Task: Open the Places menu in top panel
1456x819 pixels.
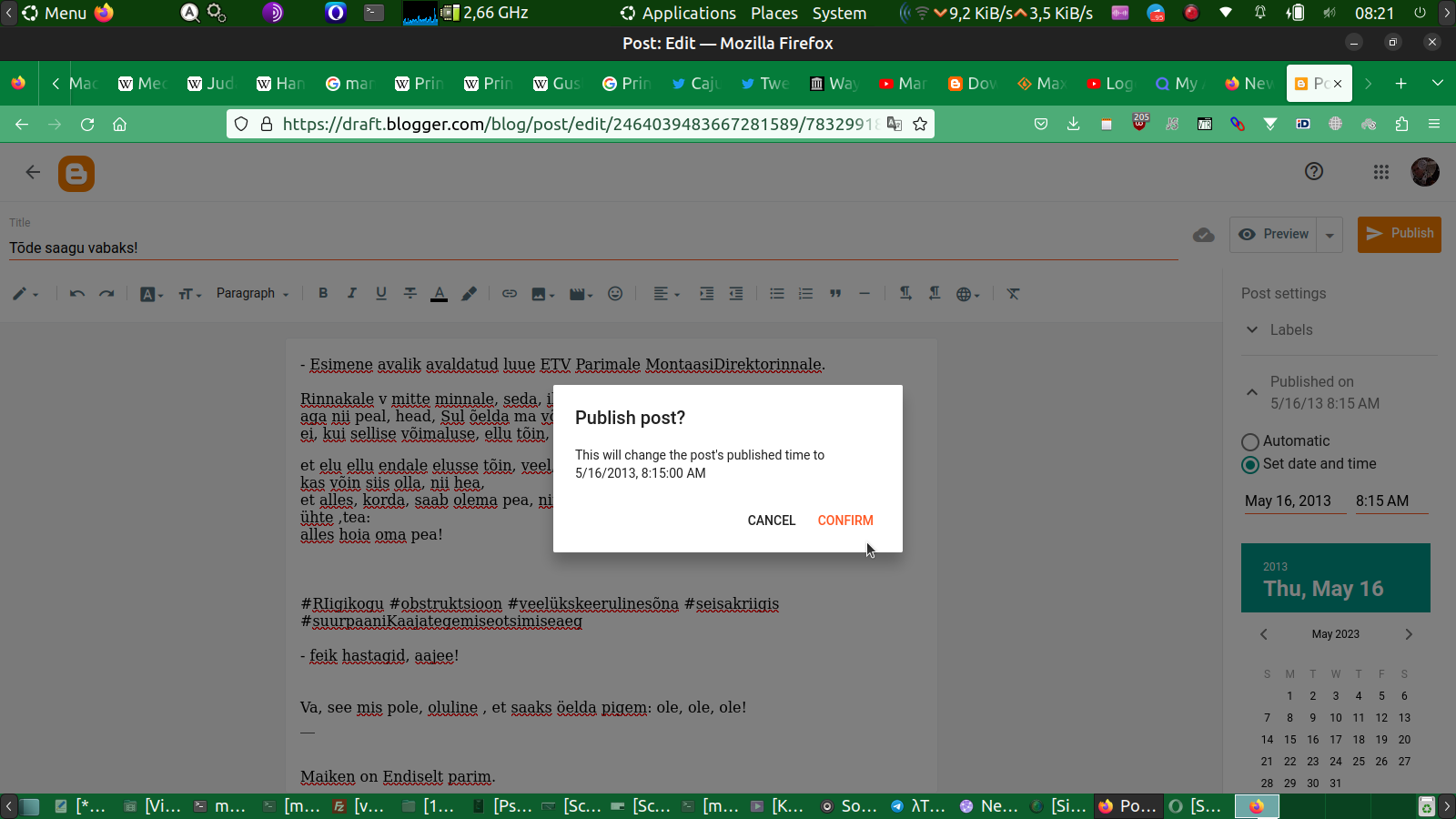Action: coord(774,14)
